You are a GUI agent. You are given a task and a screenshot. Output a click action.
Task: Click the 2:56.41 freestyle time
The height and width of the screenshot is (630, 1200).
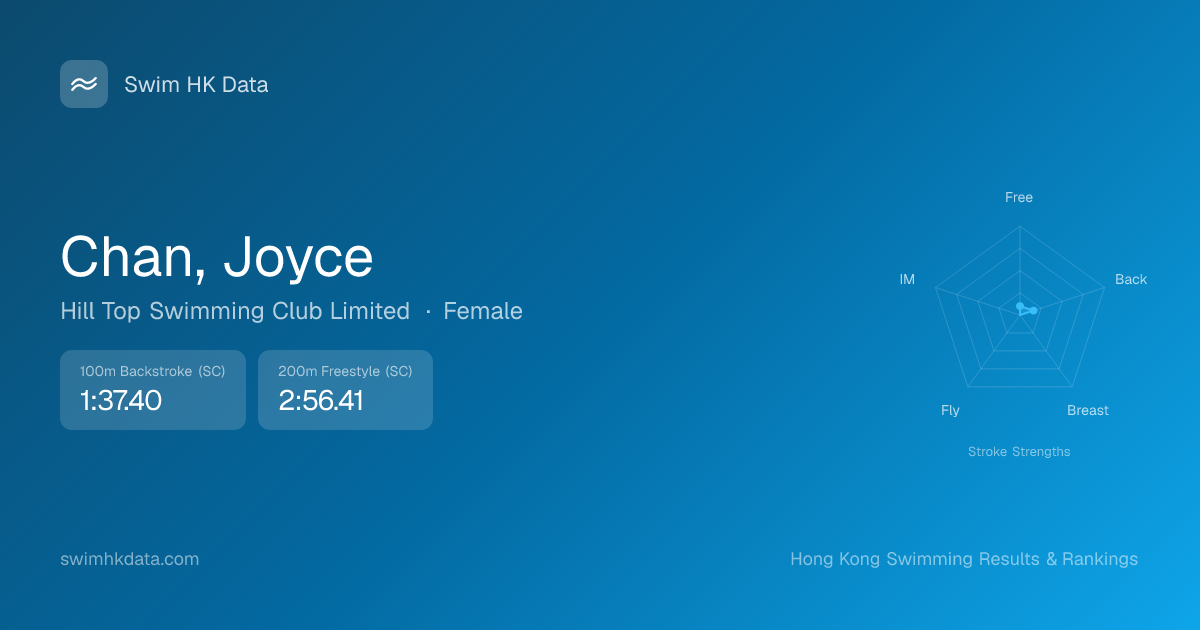tap(320, 401)
